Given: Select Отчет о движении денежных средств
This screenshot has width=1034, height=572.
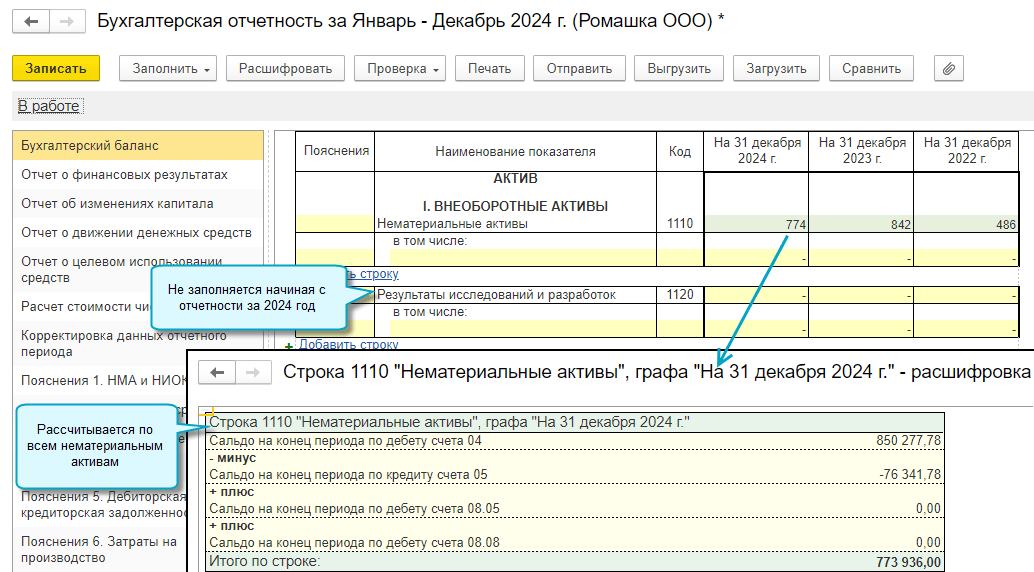Looking at the screenshot, I should [136, 233].
